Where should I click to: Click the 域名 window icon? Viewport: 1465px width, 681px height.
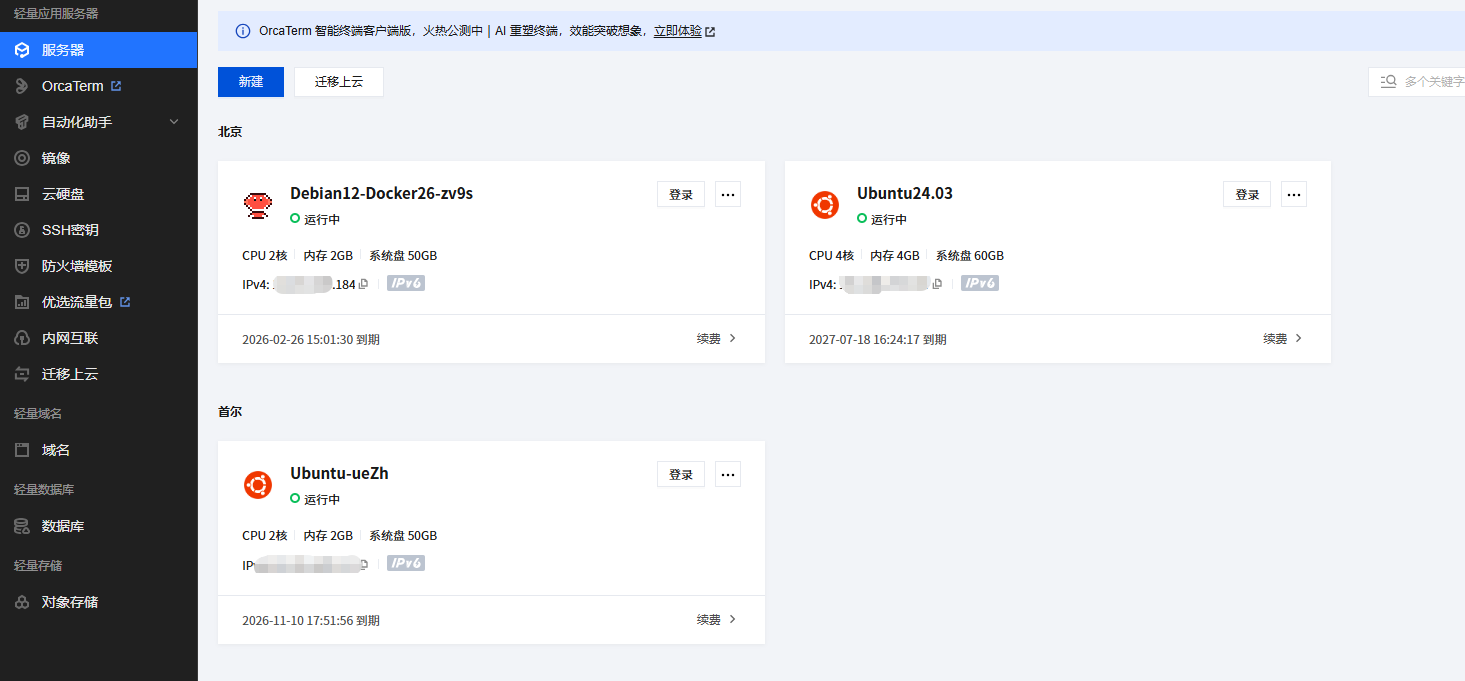22,450
